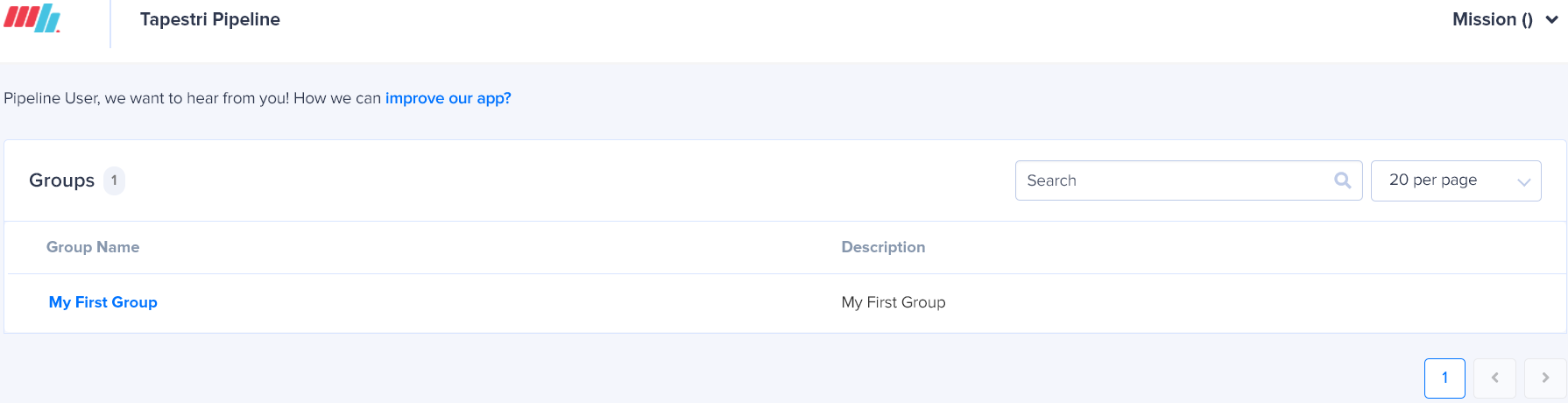1568x403 pixels.
Task: Click the Description column header
Action: tap(883, 247)
